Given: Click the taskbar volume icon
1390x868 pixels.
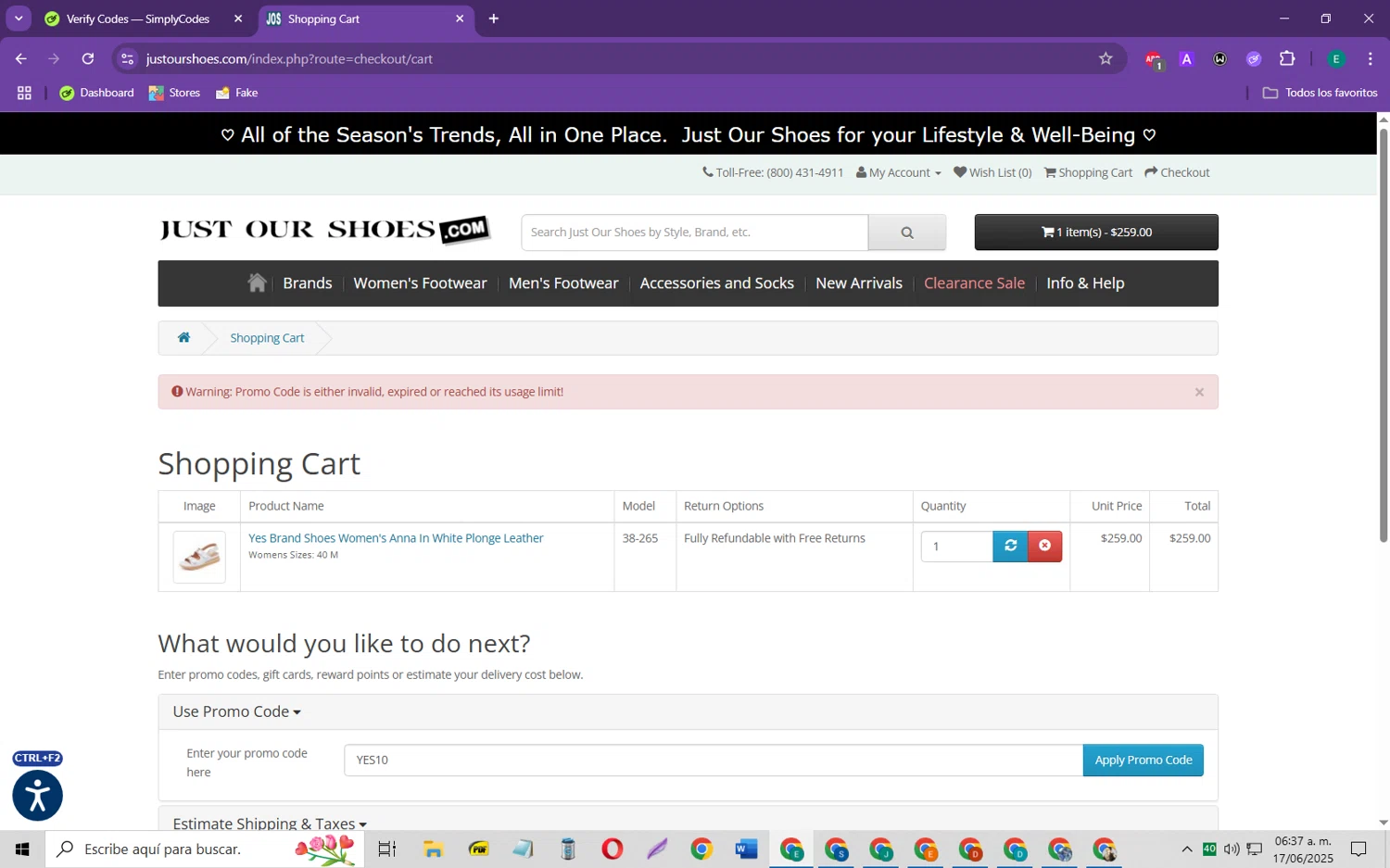Looking at the screenshot, I should (1232, 849).
